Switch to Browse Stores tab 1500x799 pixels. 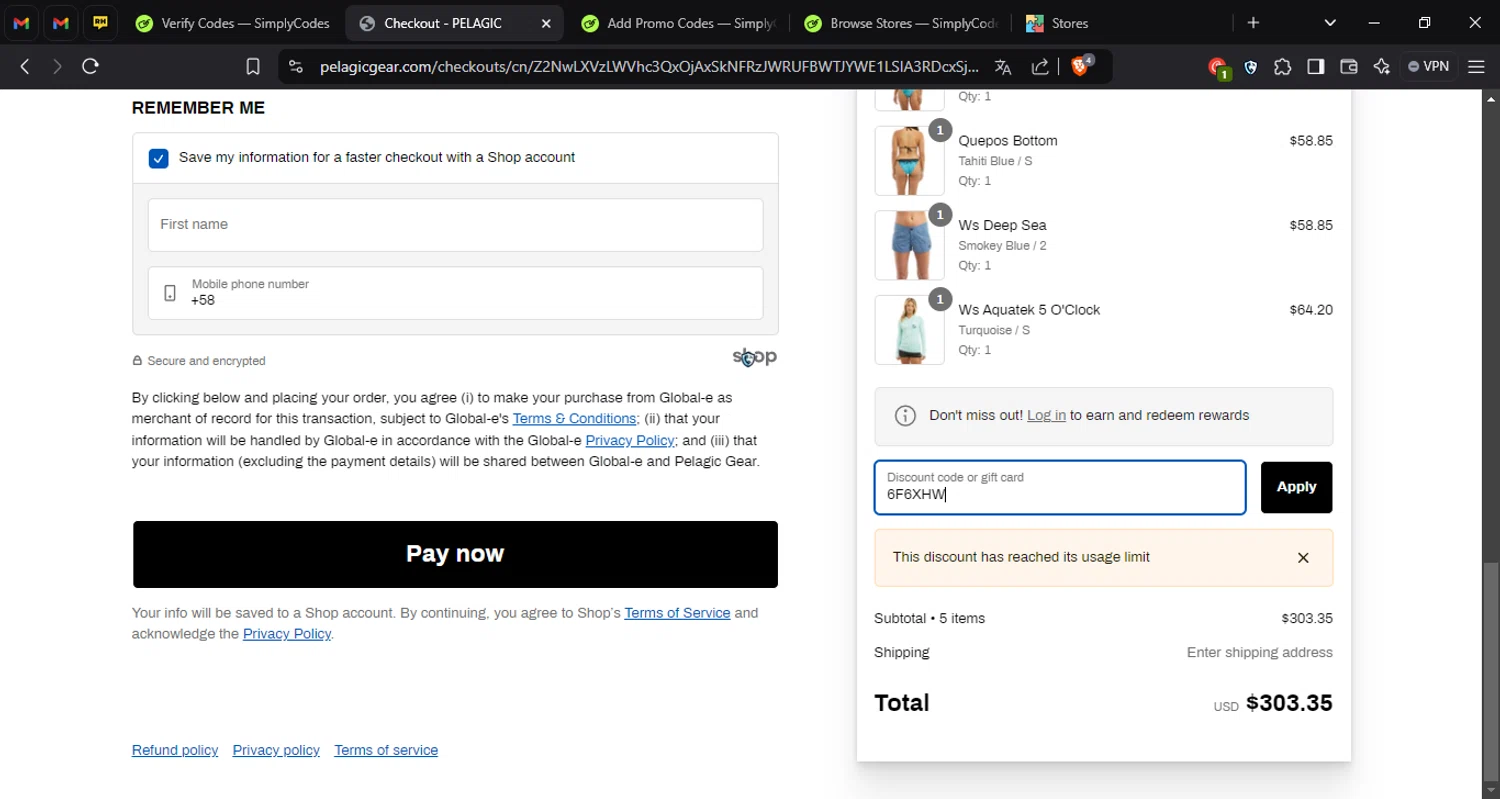[901, 23]
